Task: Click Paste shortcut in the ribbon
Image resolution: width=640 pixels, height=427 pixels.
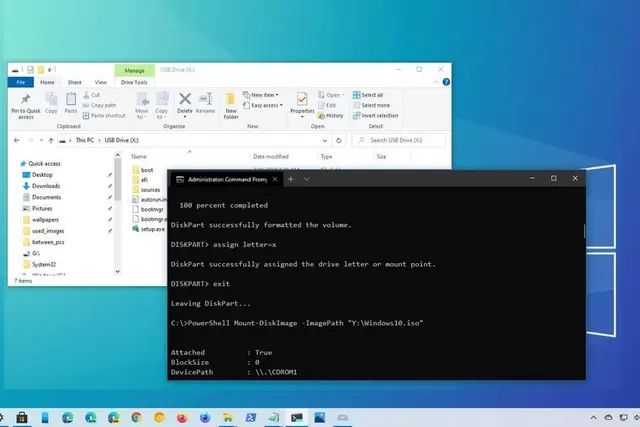Action: click(x=104, y=116)
